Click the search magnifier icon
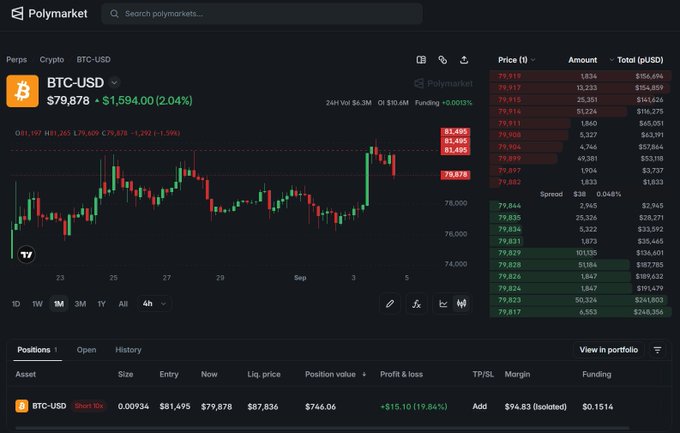 click(114, 14)
